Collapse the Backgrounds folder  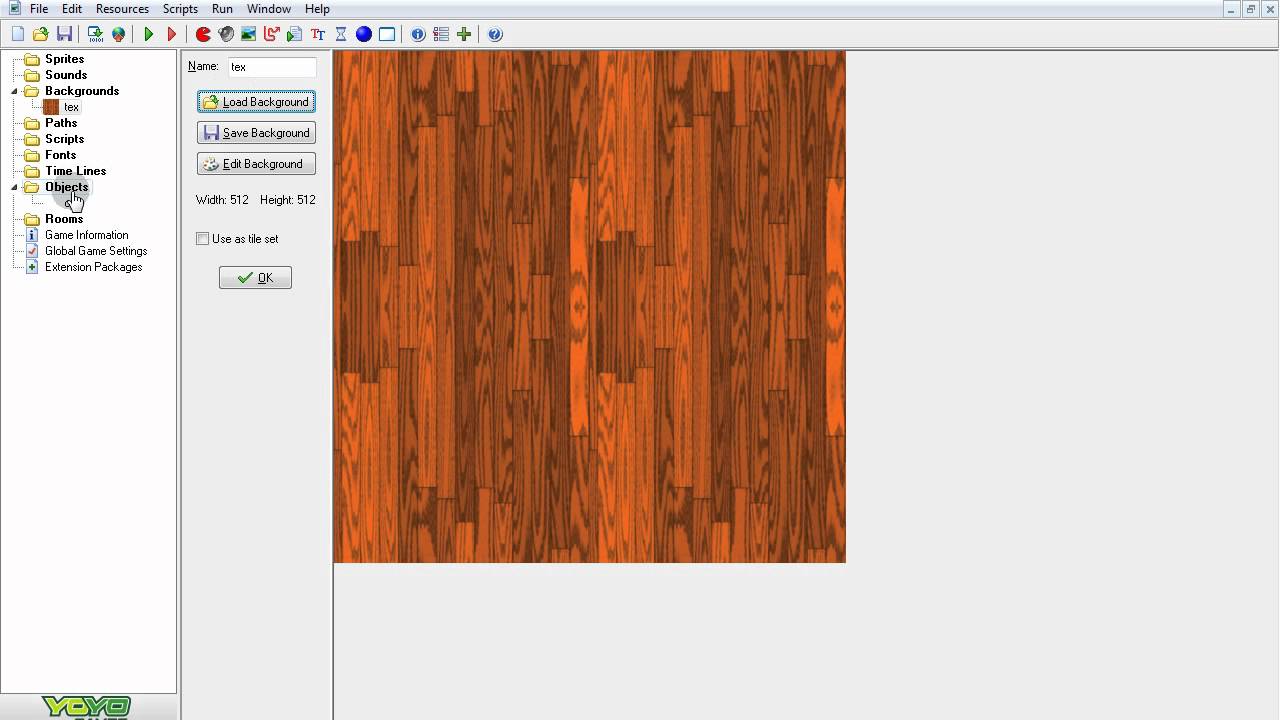pos(15,91)
